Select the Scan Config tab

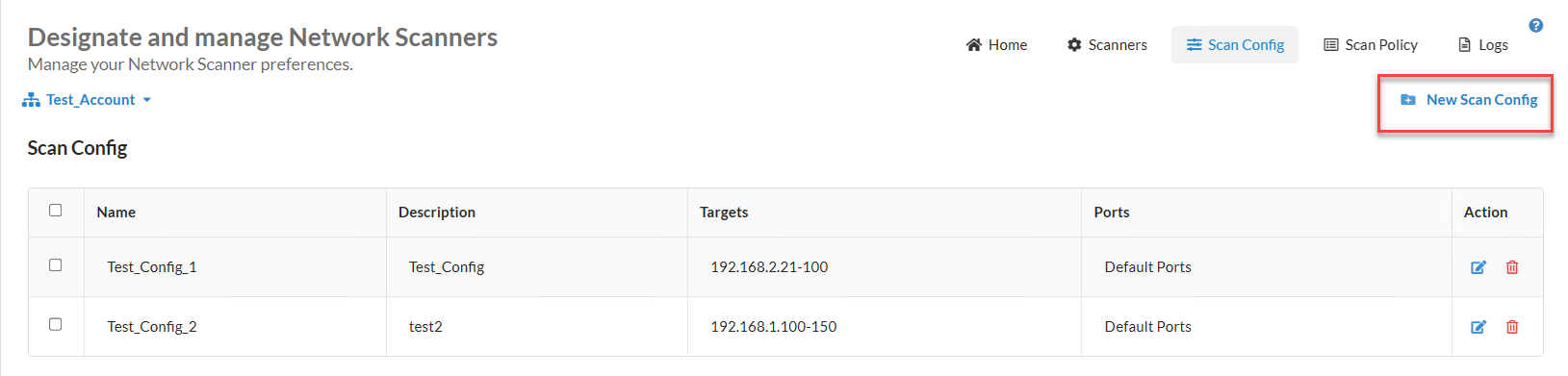[1235, 45]
